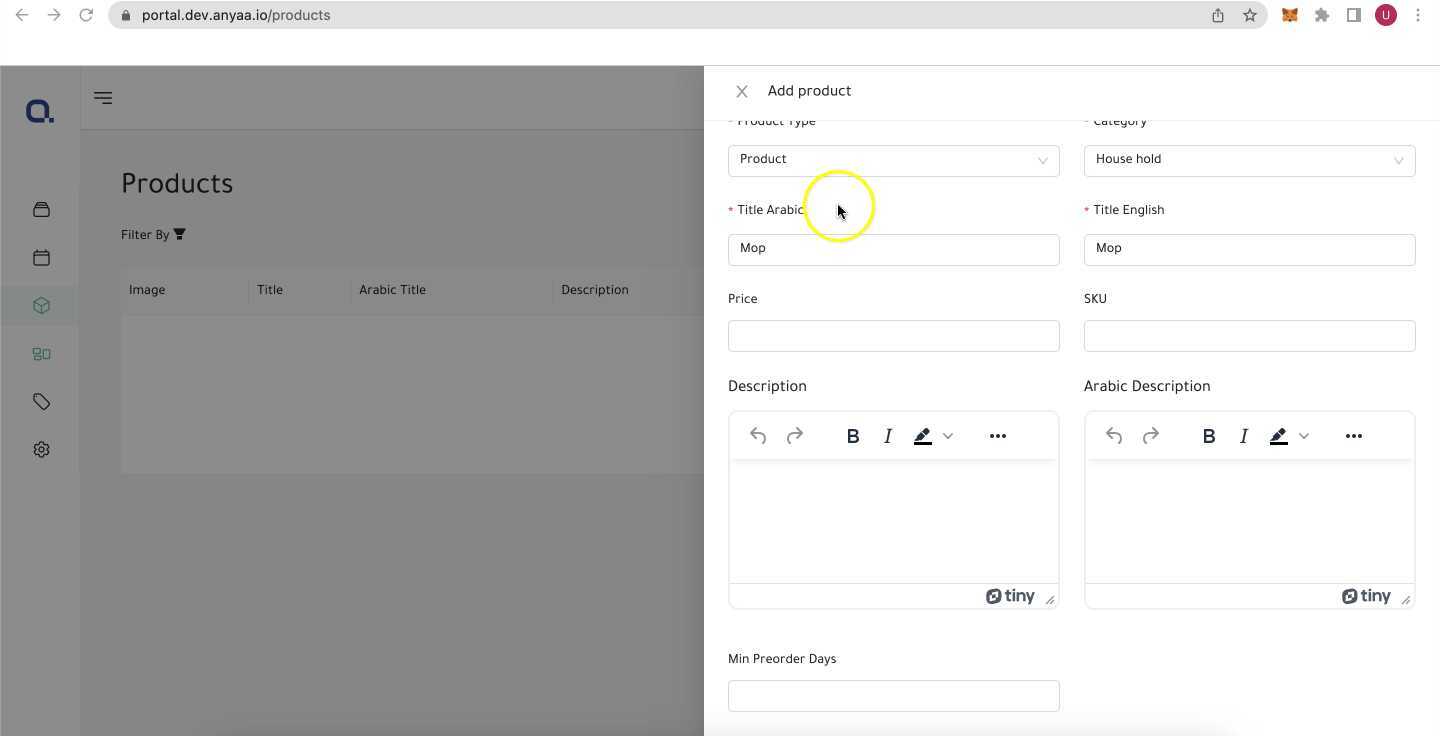
Task: Select the Description column header
Action: (x=594, y=289)
